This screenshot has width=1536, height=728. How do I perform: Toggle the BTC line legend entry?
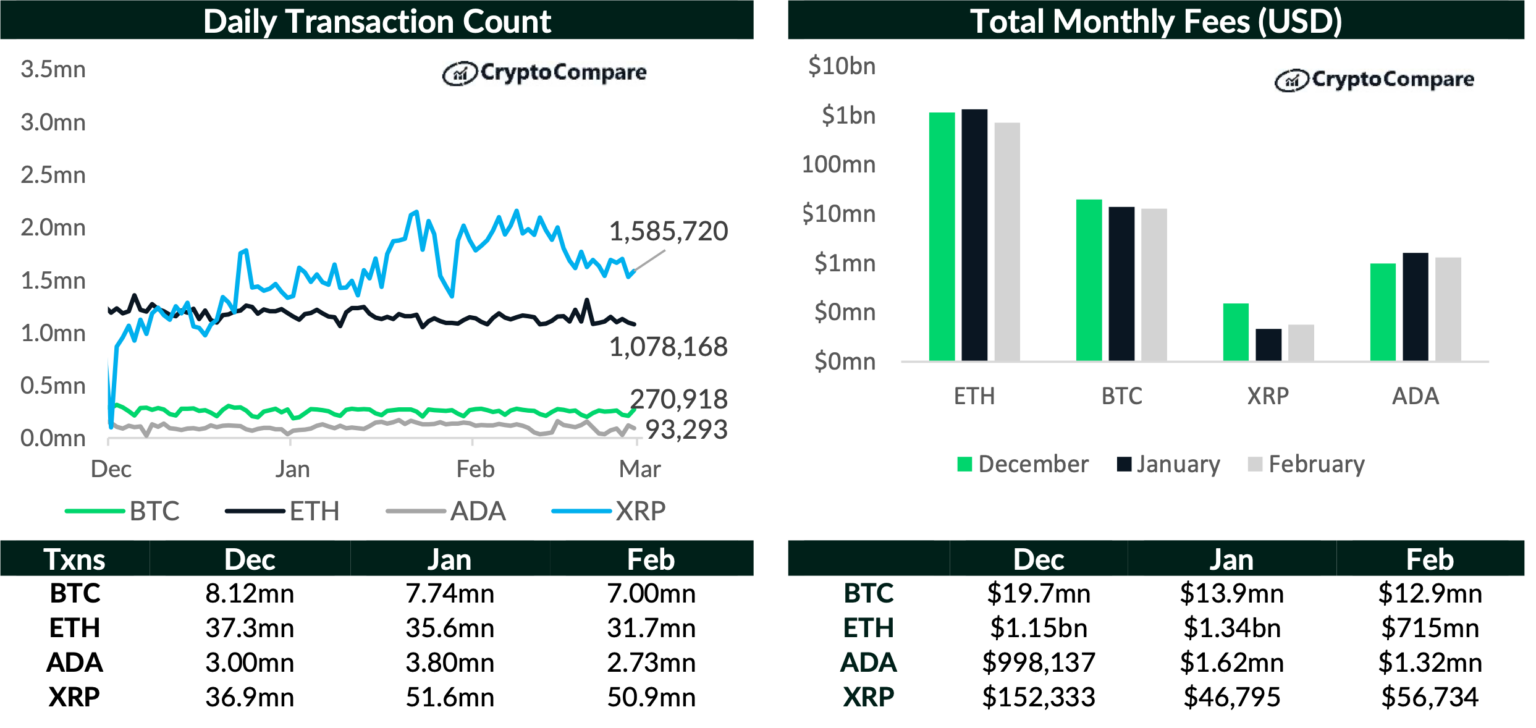pyautogui.click(x=123, y=512)
